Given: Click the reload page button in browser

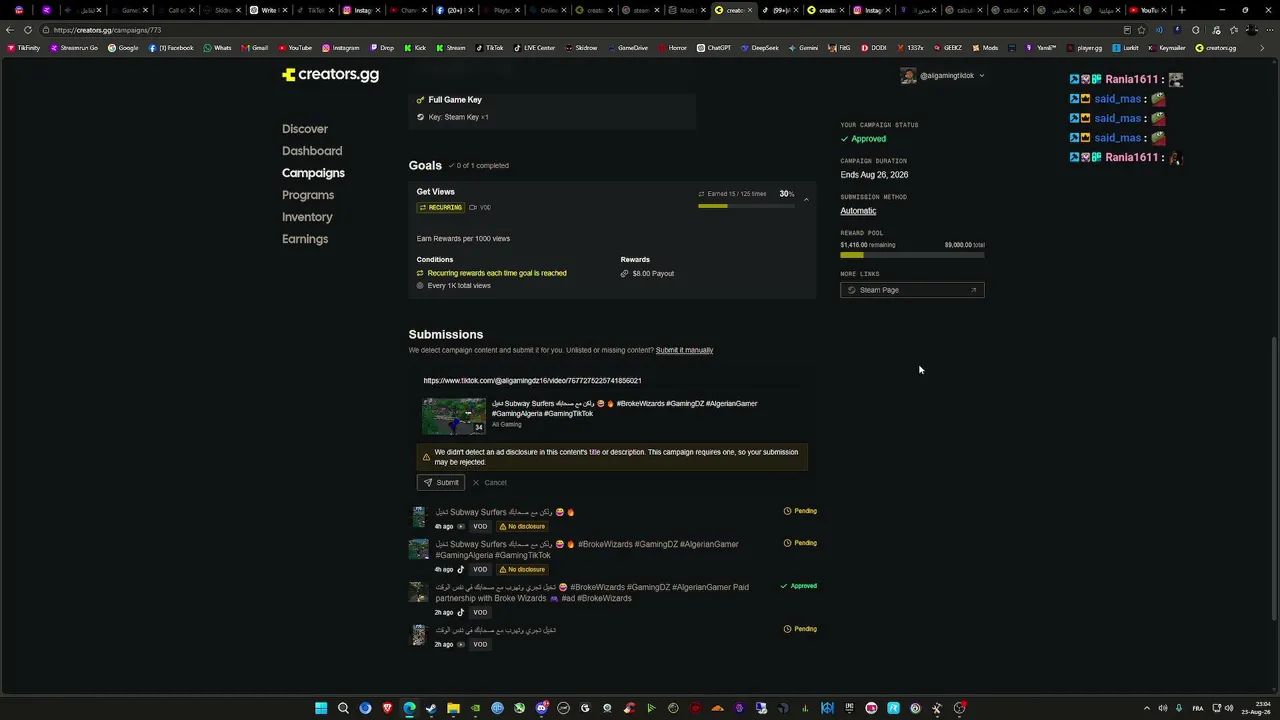Looking at the screenshot, I should point(27,30).
